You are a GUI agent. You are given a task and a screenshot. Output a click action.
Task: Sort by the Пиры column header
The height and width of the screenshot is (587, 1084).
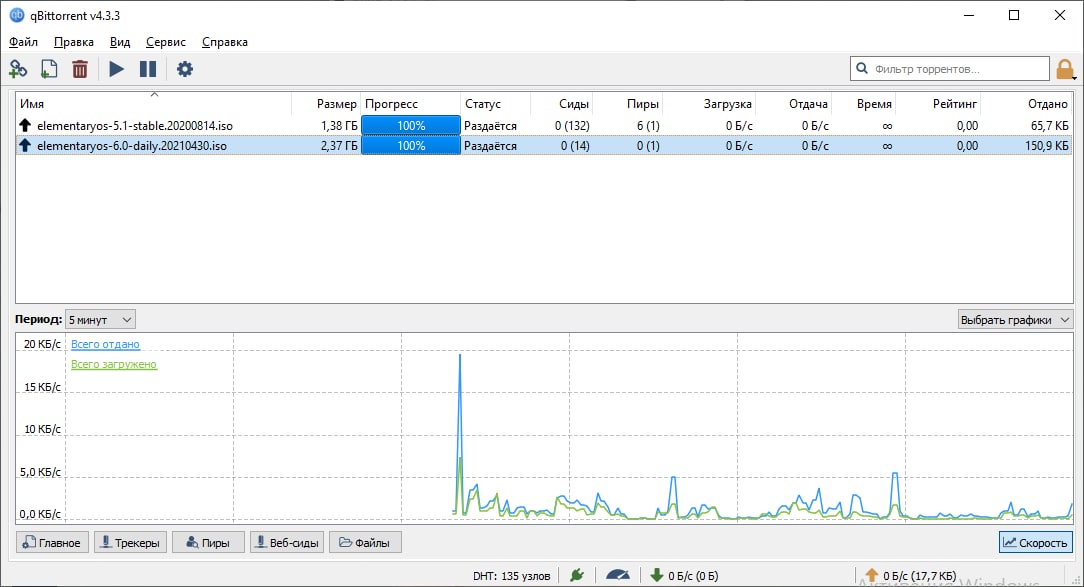[x=628, y=104]
